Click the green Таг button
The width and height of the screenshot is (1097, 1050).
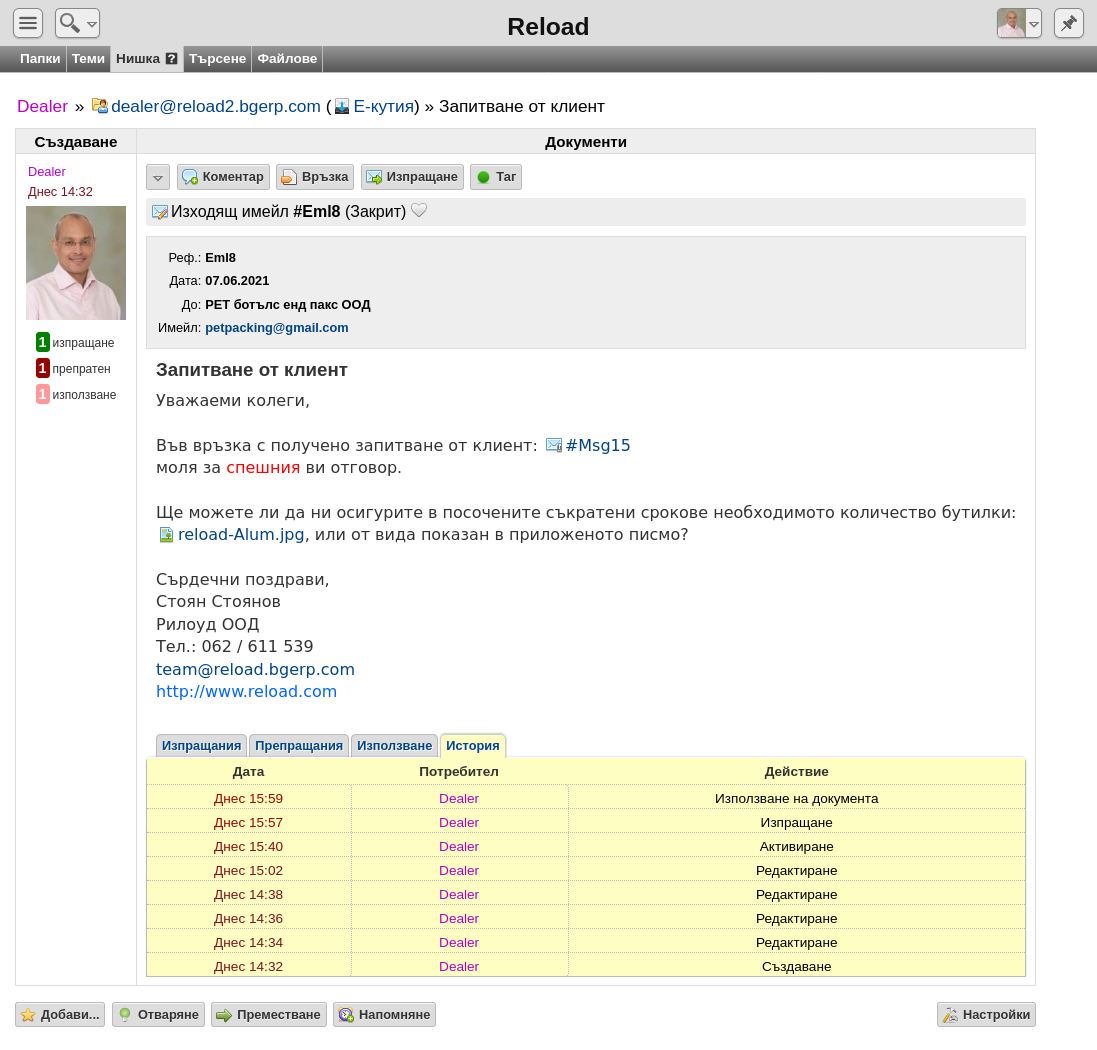point(496,177)
